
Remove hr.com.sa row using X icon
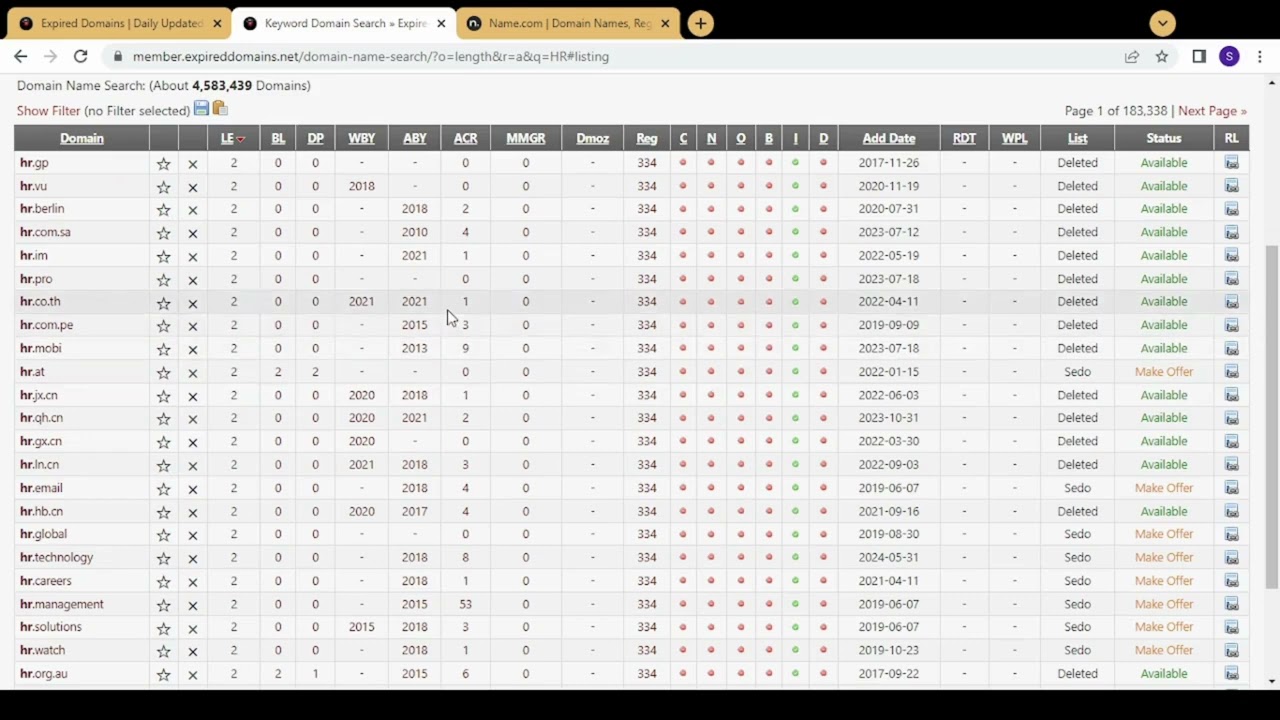[193, 233]
